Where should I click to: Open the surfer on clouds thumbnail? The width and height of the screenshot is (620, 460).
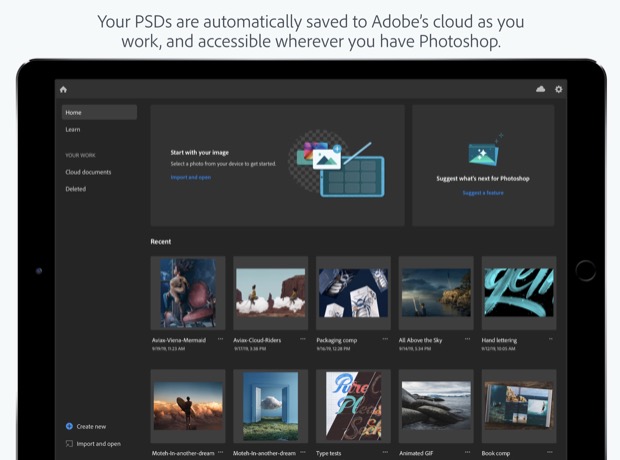click(188, 406)
